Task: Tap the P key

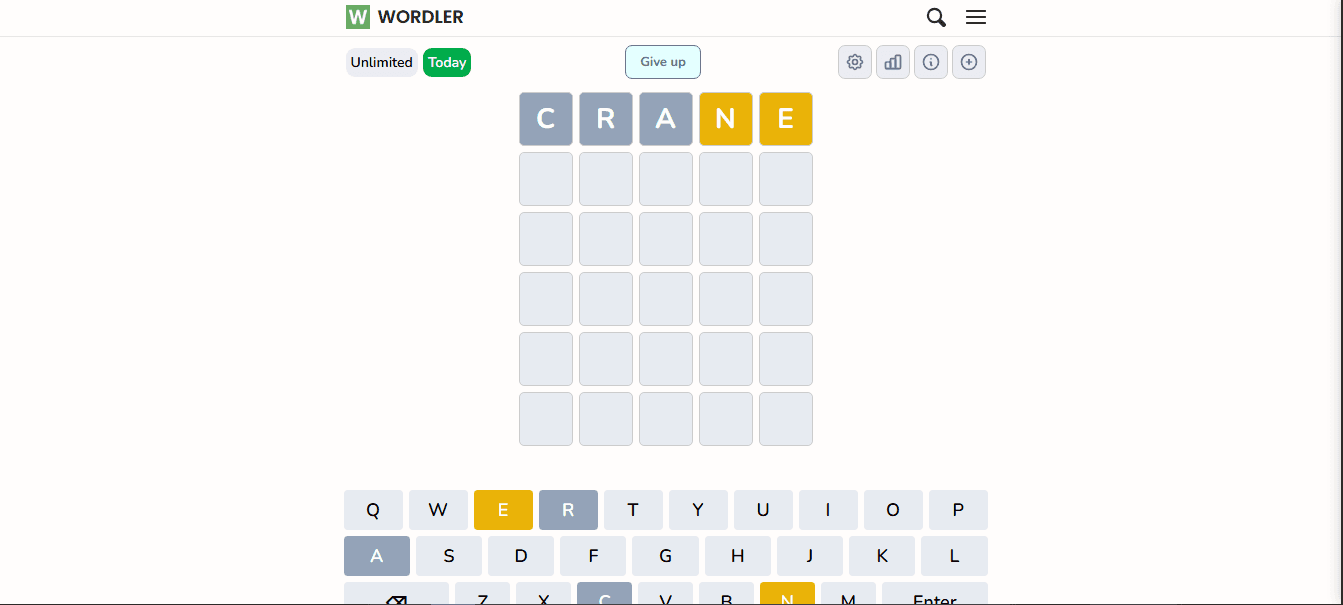Action: (958, 510)
